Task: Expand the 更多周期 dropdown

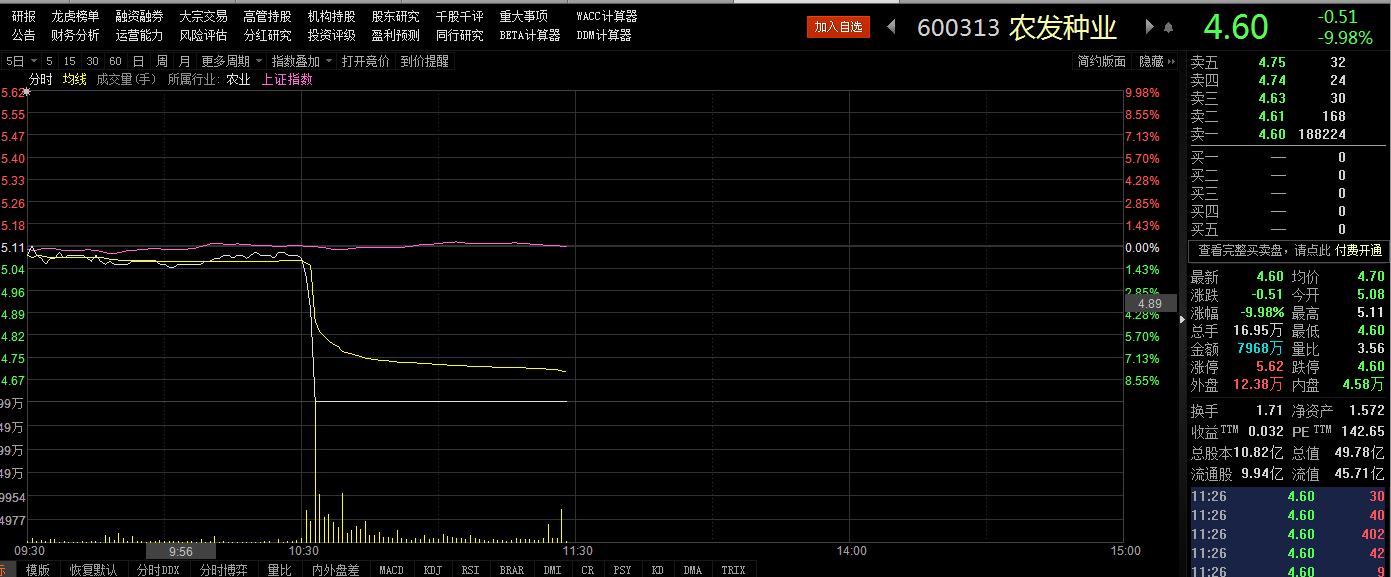Action: (231, 61)
